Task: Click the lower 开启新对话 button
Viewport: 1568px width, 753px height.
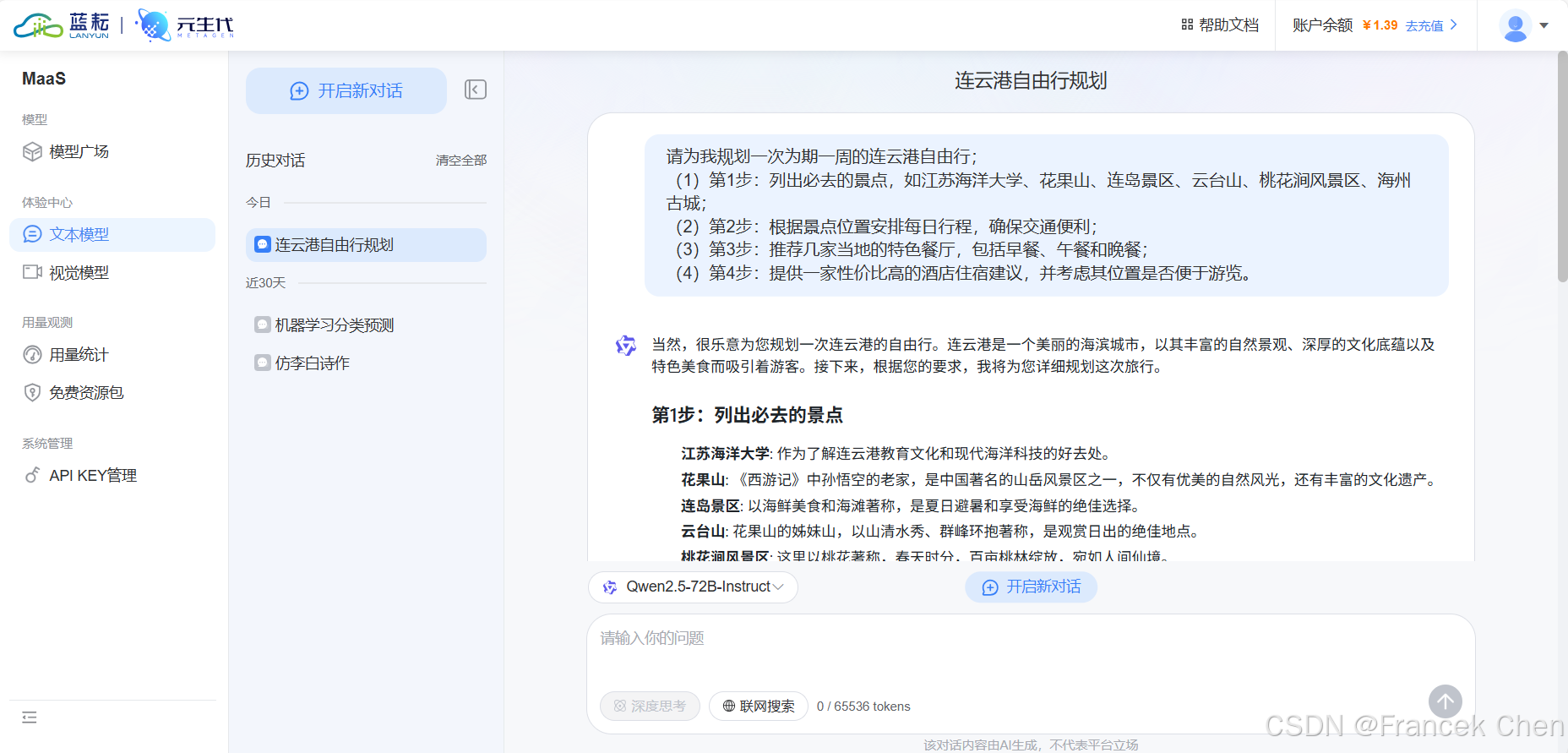Action: coord(1032,587)
